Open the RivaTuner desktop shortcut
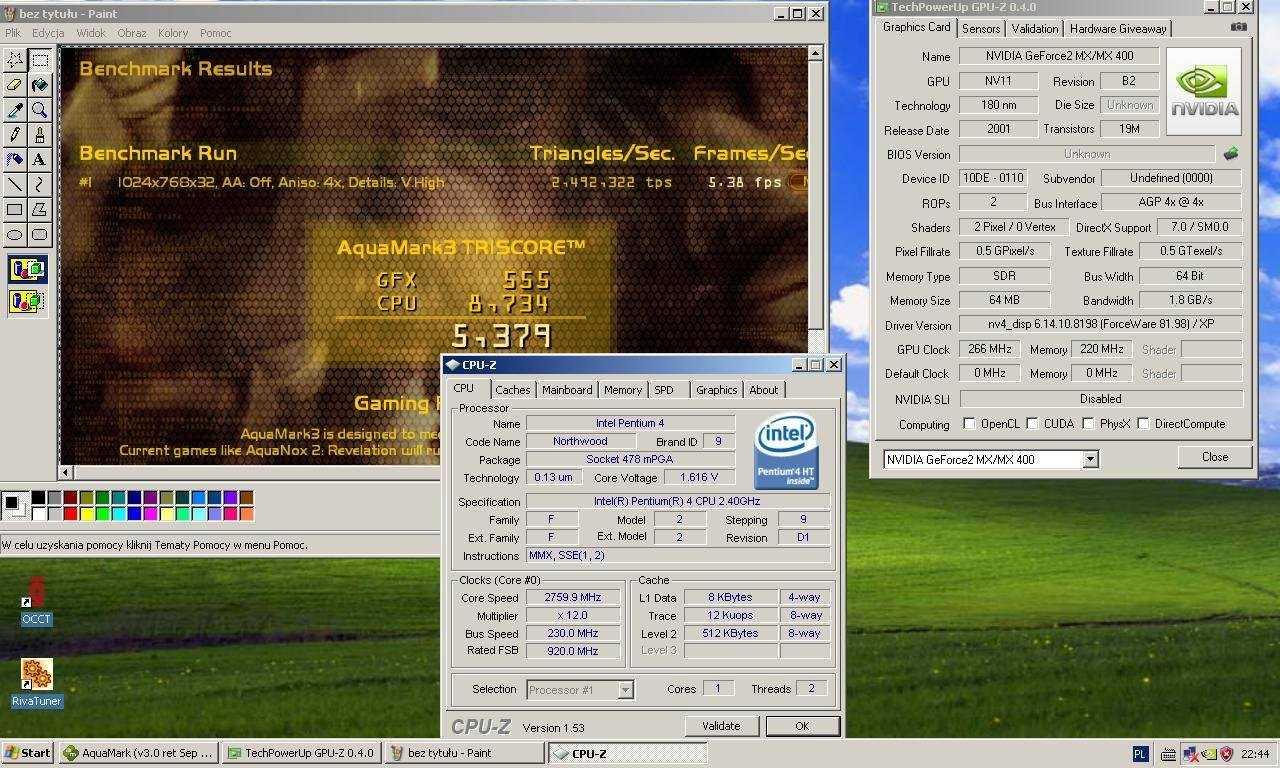1280x768 pixels. 36,683
